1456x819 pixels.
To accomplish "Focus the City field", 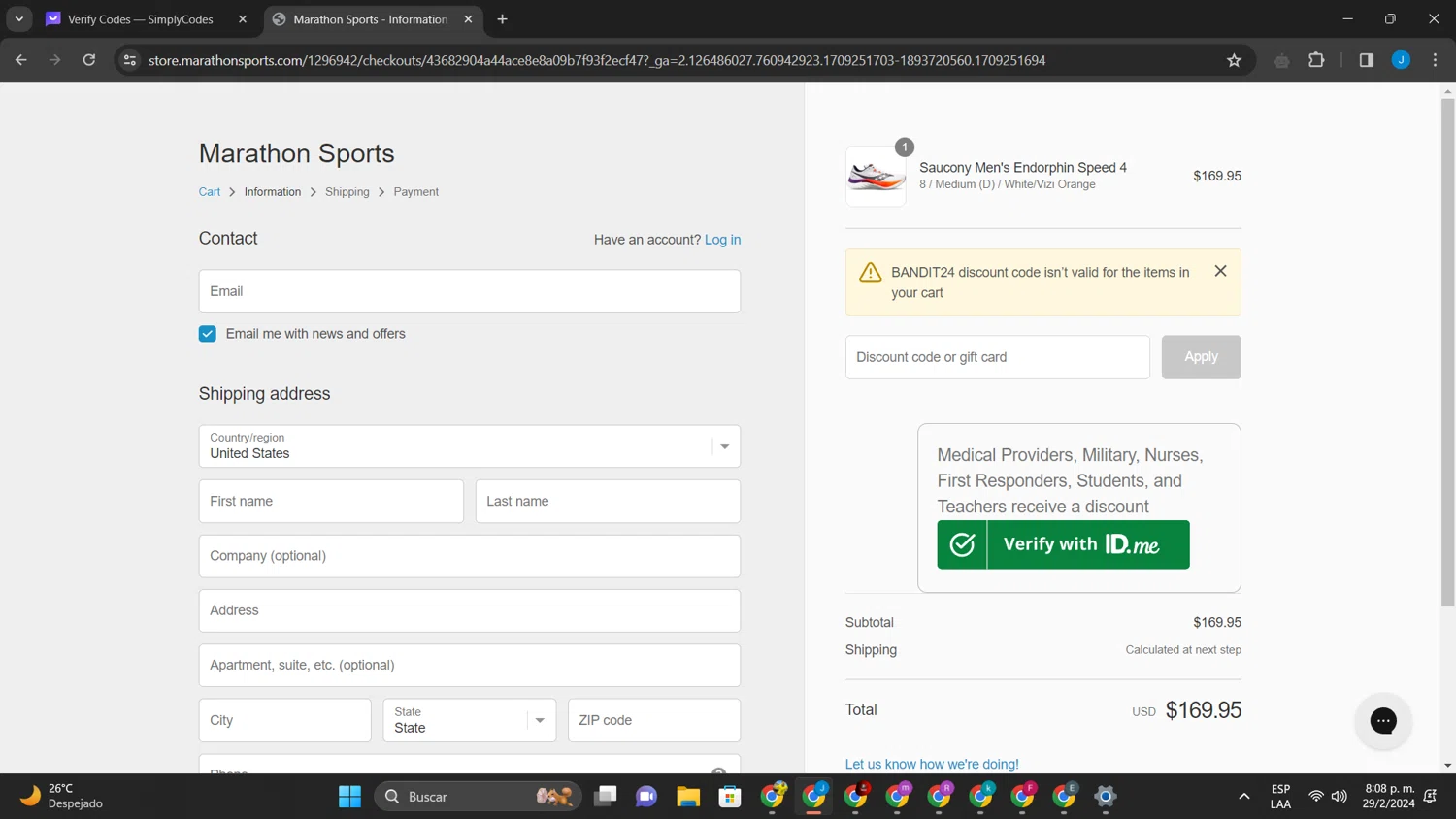I will pyautogui.click(x=285, y=720).
